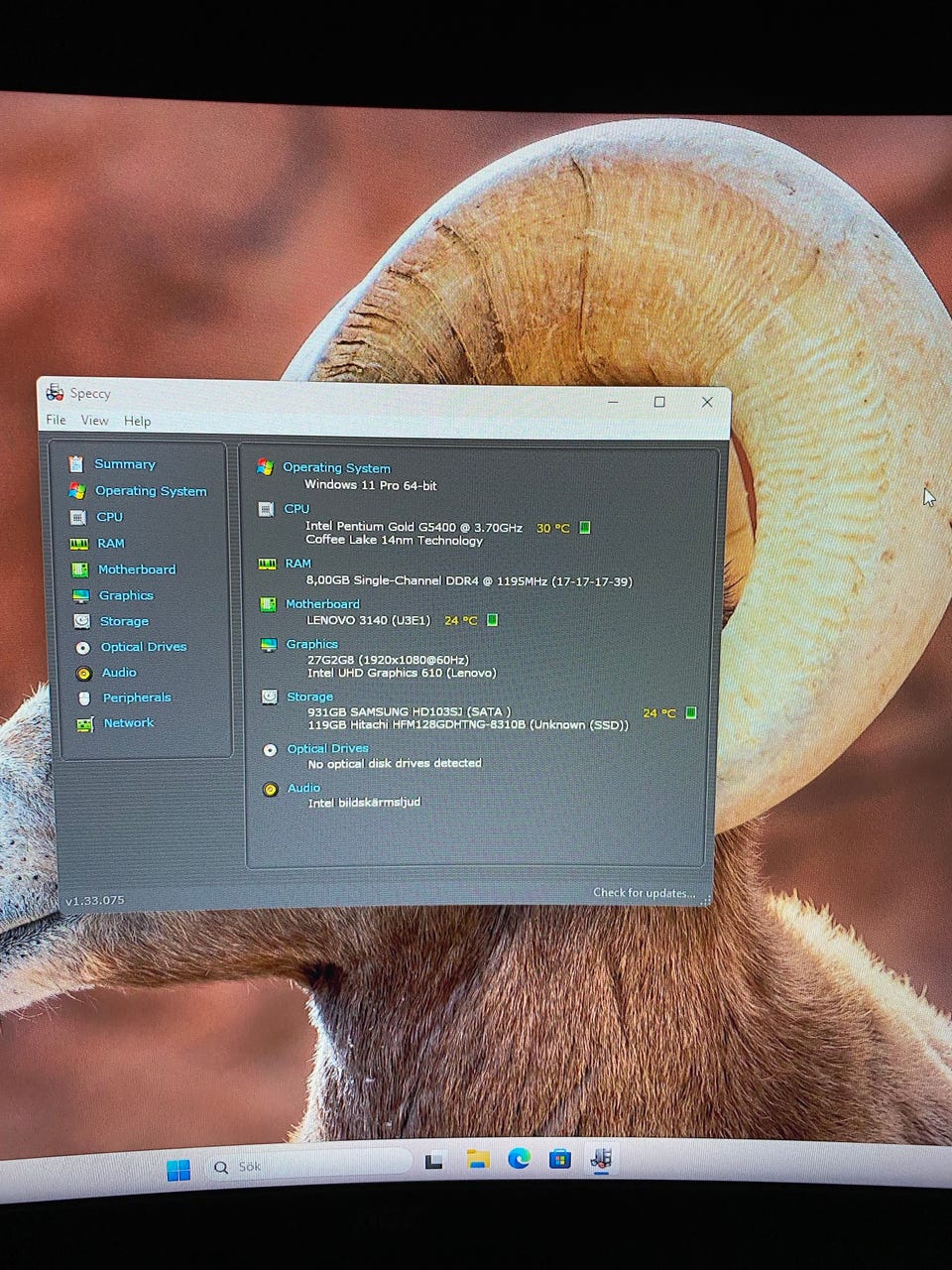Open the Windows Start menu
This screenshot has height=1270, width=952.
178,1170
